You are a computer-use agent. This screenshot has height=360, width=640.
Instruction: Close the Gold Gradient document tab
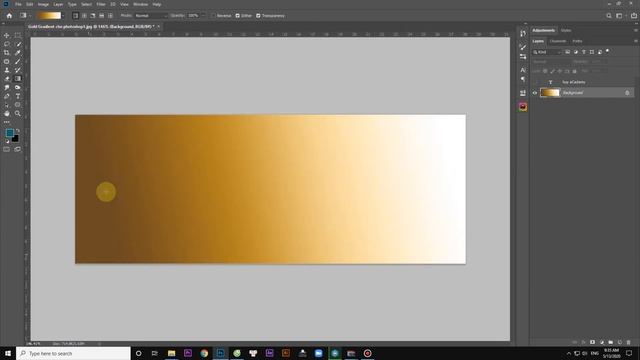point(159,27)
